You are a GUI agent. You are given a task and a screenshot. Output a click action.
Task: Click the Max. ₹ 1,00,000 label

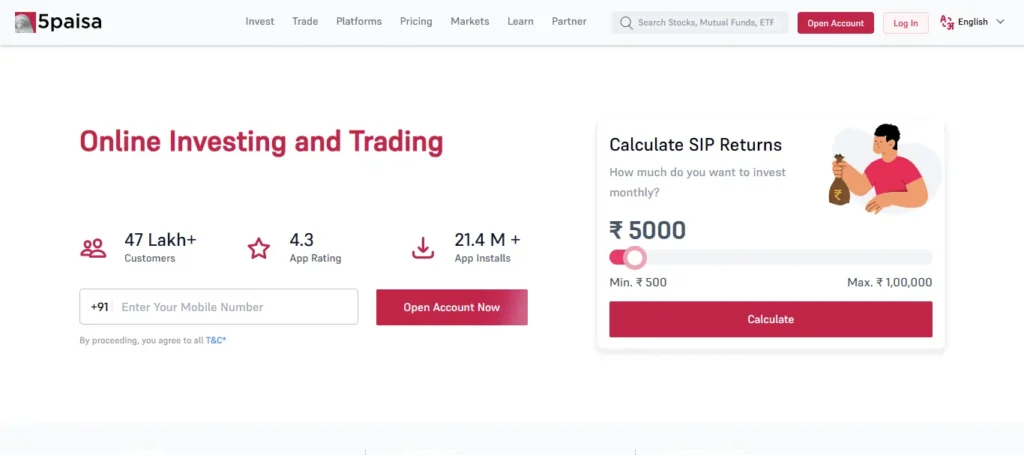889,283
